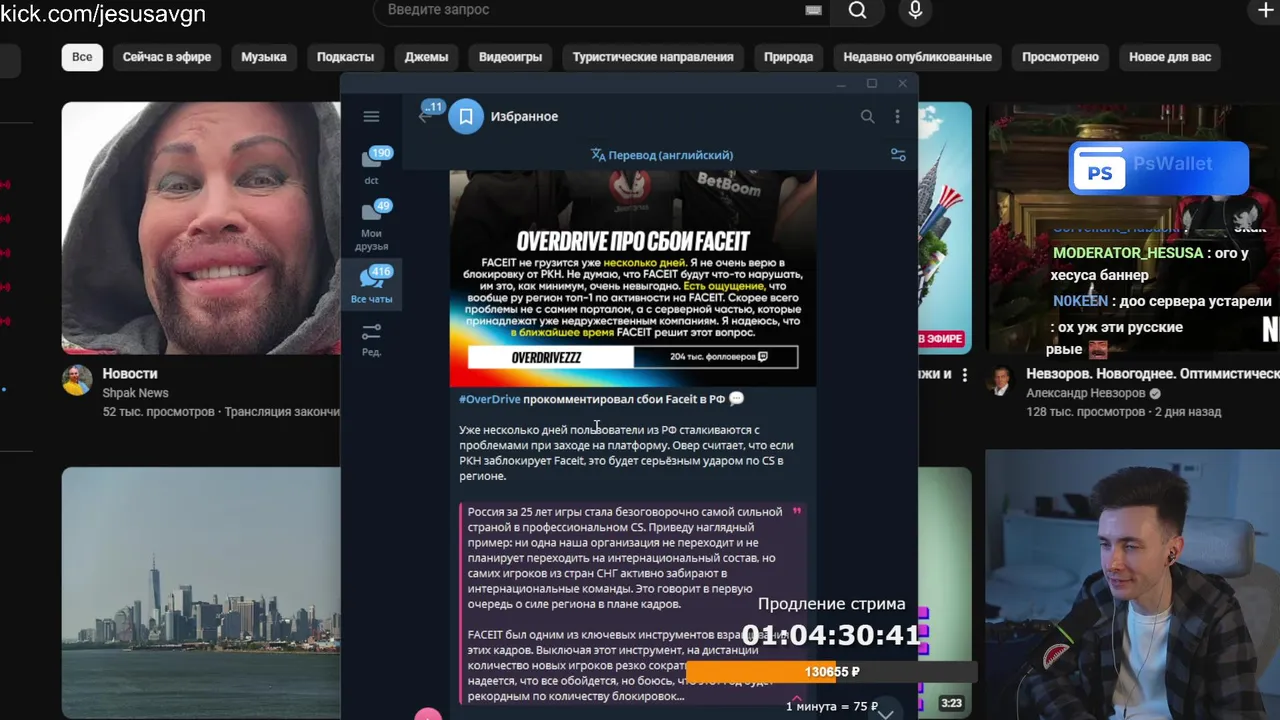Select the Подкасты filter chip
The image size is (1280, 720).
click(345, 57)
